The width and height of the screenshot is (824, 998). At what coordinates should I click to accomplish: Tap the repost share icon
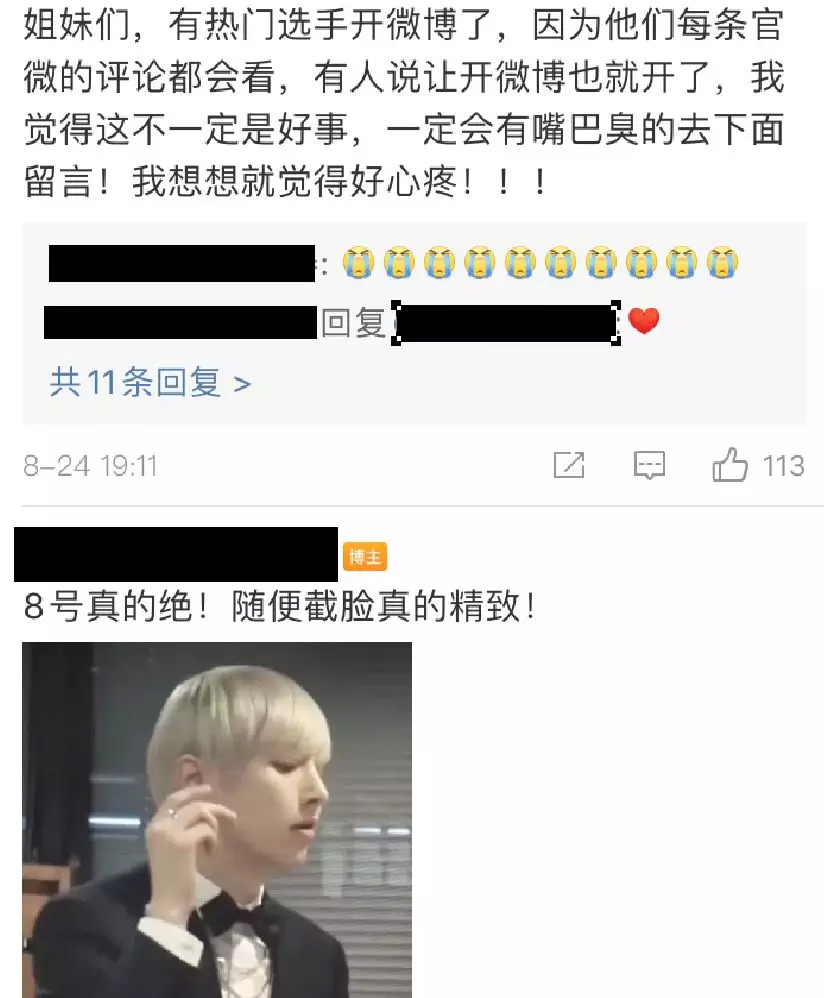coord(569,465)
